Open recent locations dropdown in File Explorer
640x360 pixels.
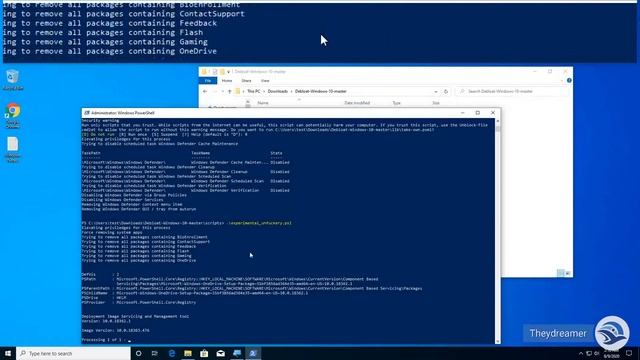pos(222,91)
